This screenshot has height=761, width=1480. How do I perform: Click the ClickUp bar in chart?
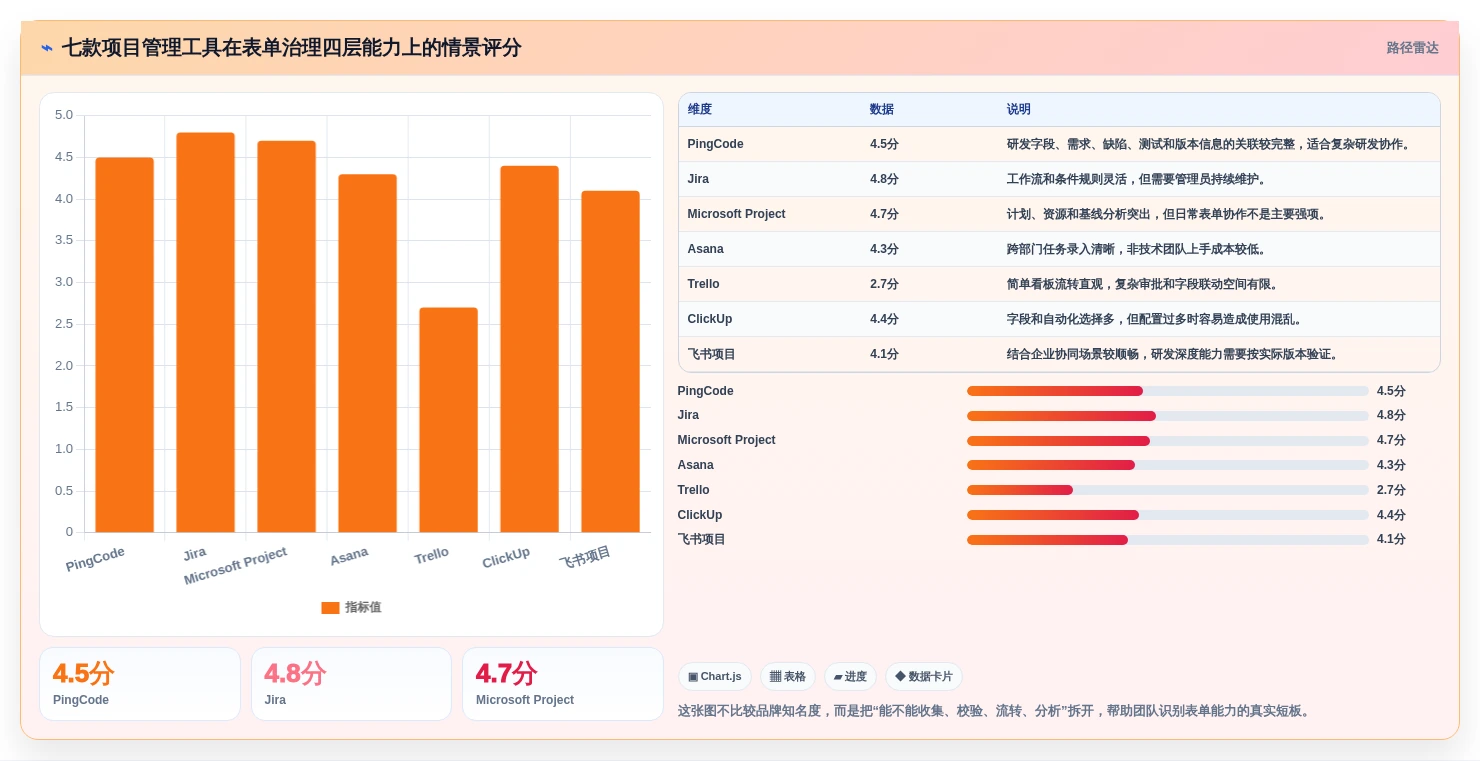pyautogui.click(x=530, y=349)
